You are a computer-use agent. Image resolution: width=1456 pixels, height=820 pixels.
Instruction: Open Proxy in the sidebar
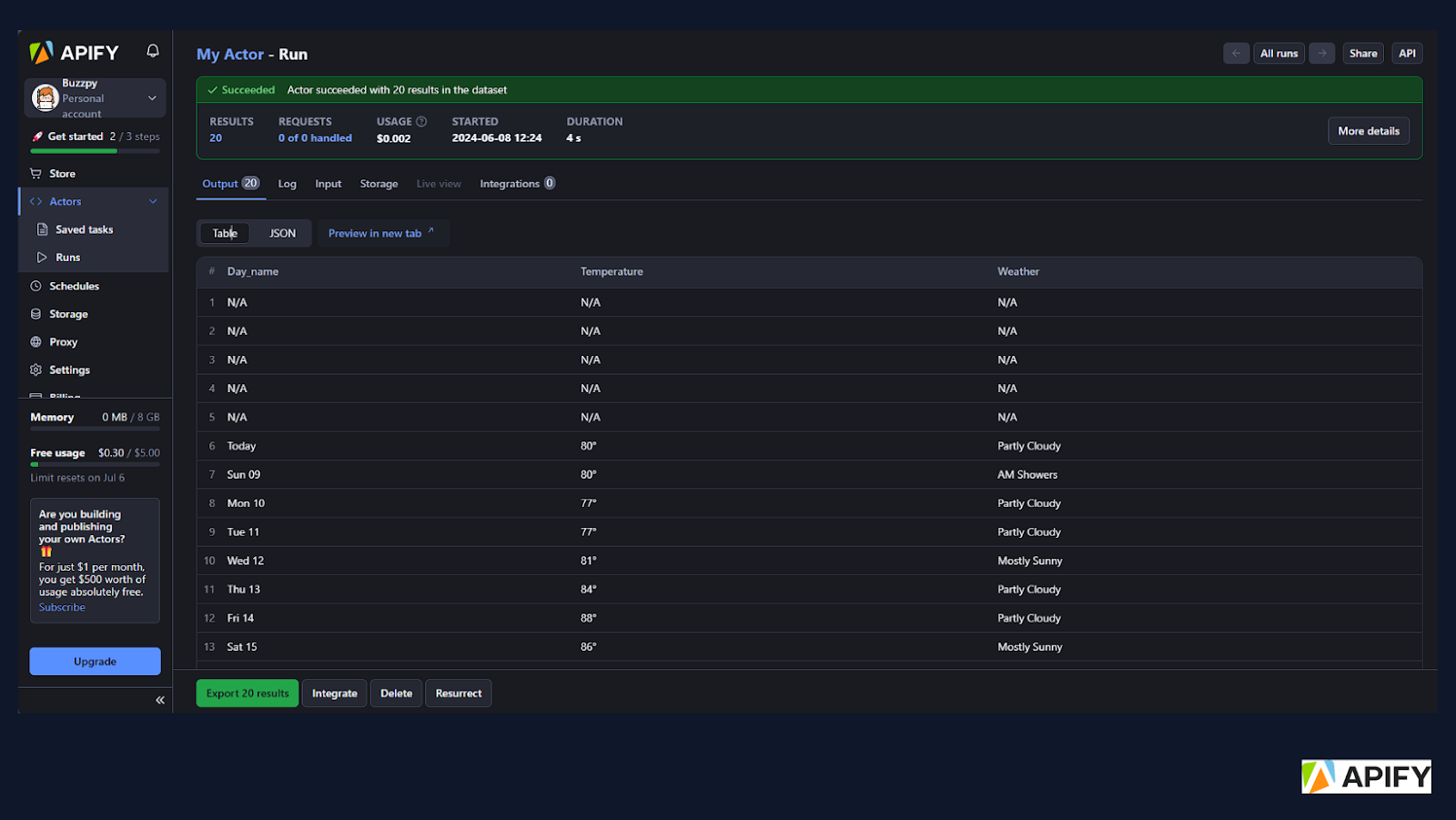tap(64, 342)
